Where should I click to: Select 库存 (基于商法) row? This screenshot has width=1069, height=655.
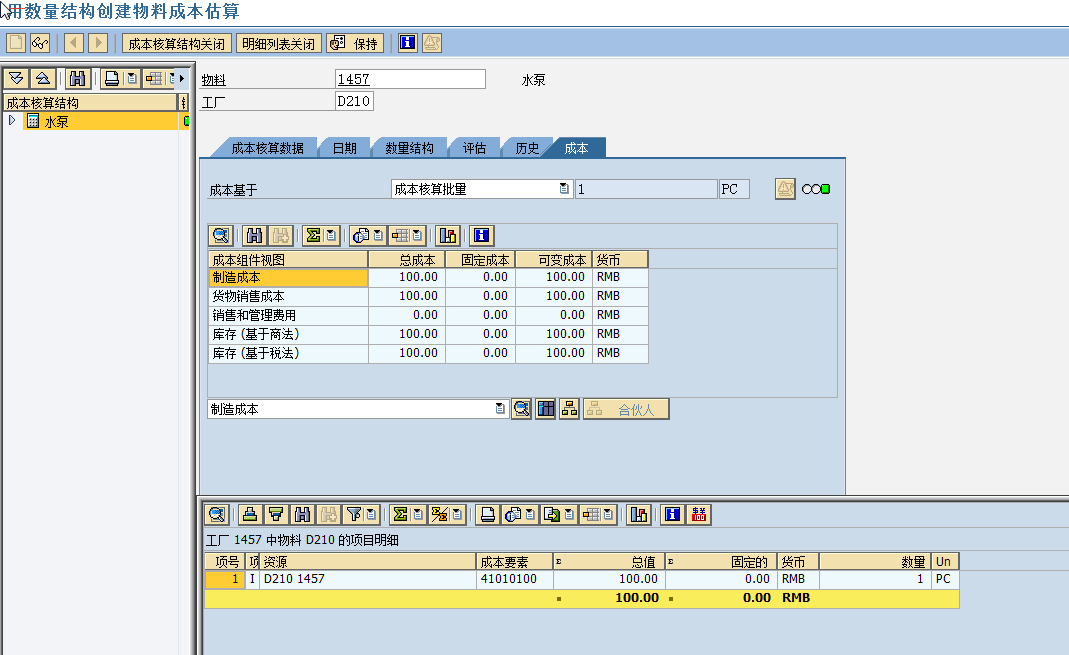(x=427, y=334)
